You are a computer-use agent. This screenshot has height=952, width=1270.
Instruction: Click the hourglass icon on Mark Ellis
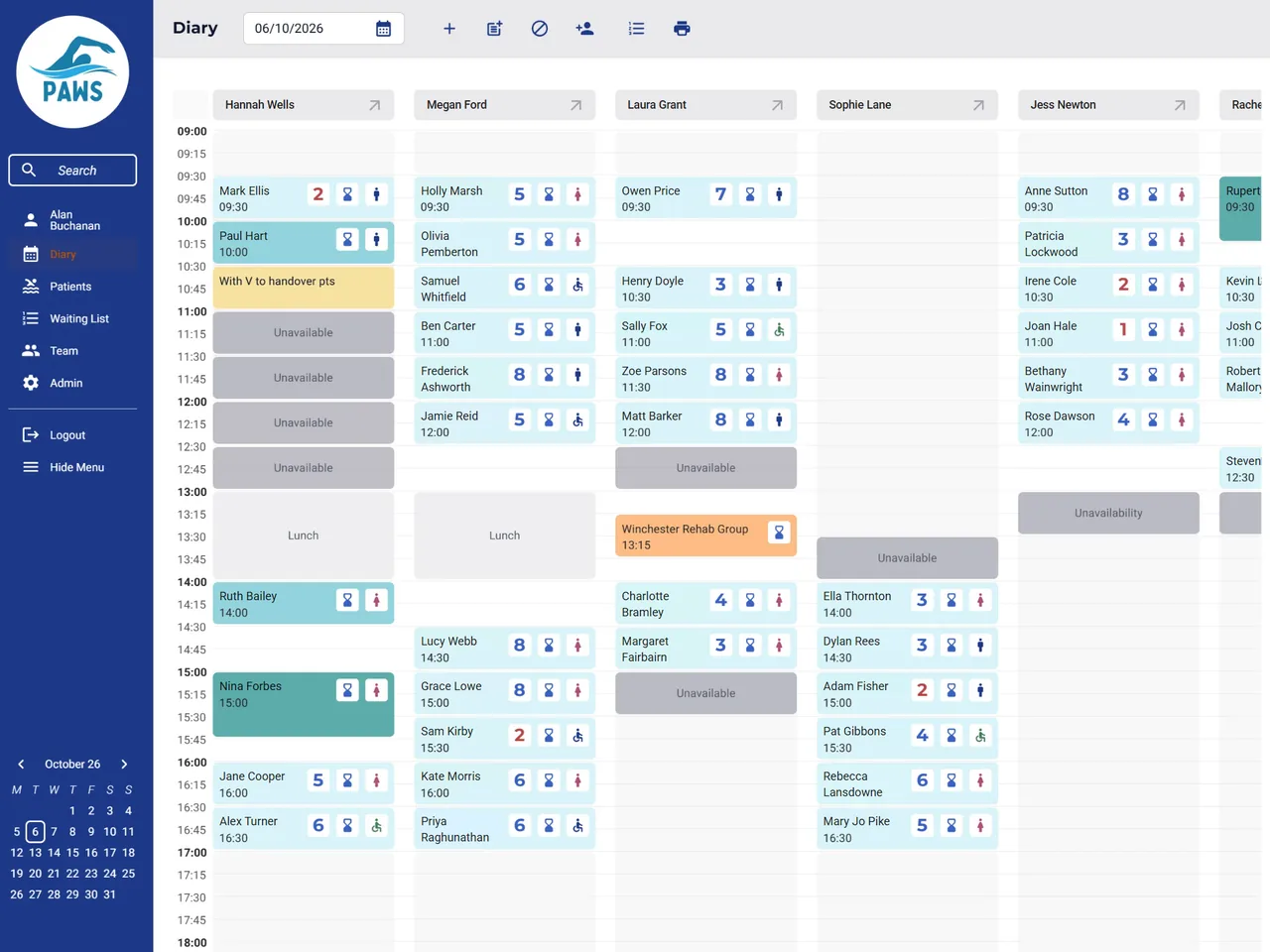point(347,194)
